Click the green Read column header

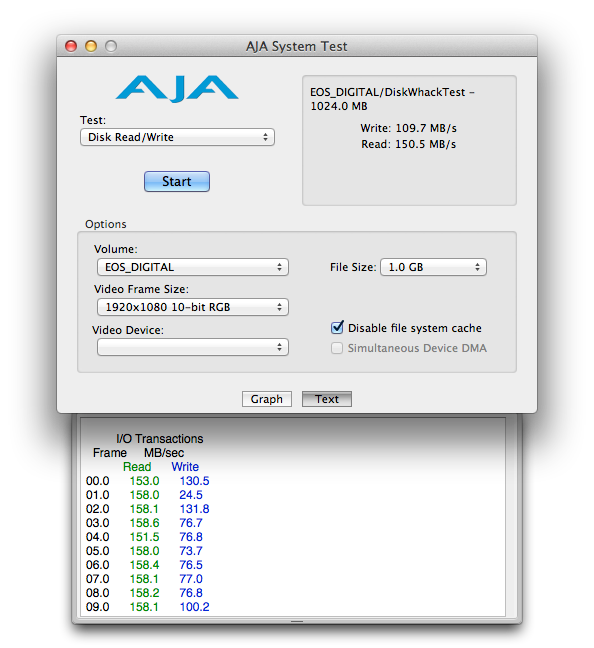pyautogui.click(x=137, y=467)
